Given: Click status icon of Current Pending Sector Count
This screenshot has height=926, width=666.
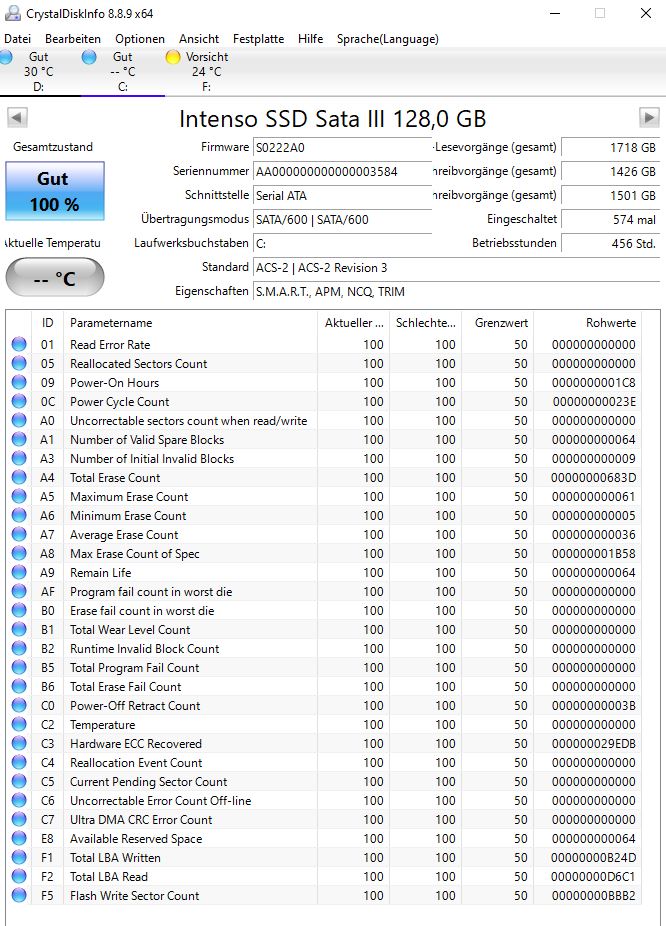Looking at the screenshot, I should click(x=19, y=781).
